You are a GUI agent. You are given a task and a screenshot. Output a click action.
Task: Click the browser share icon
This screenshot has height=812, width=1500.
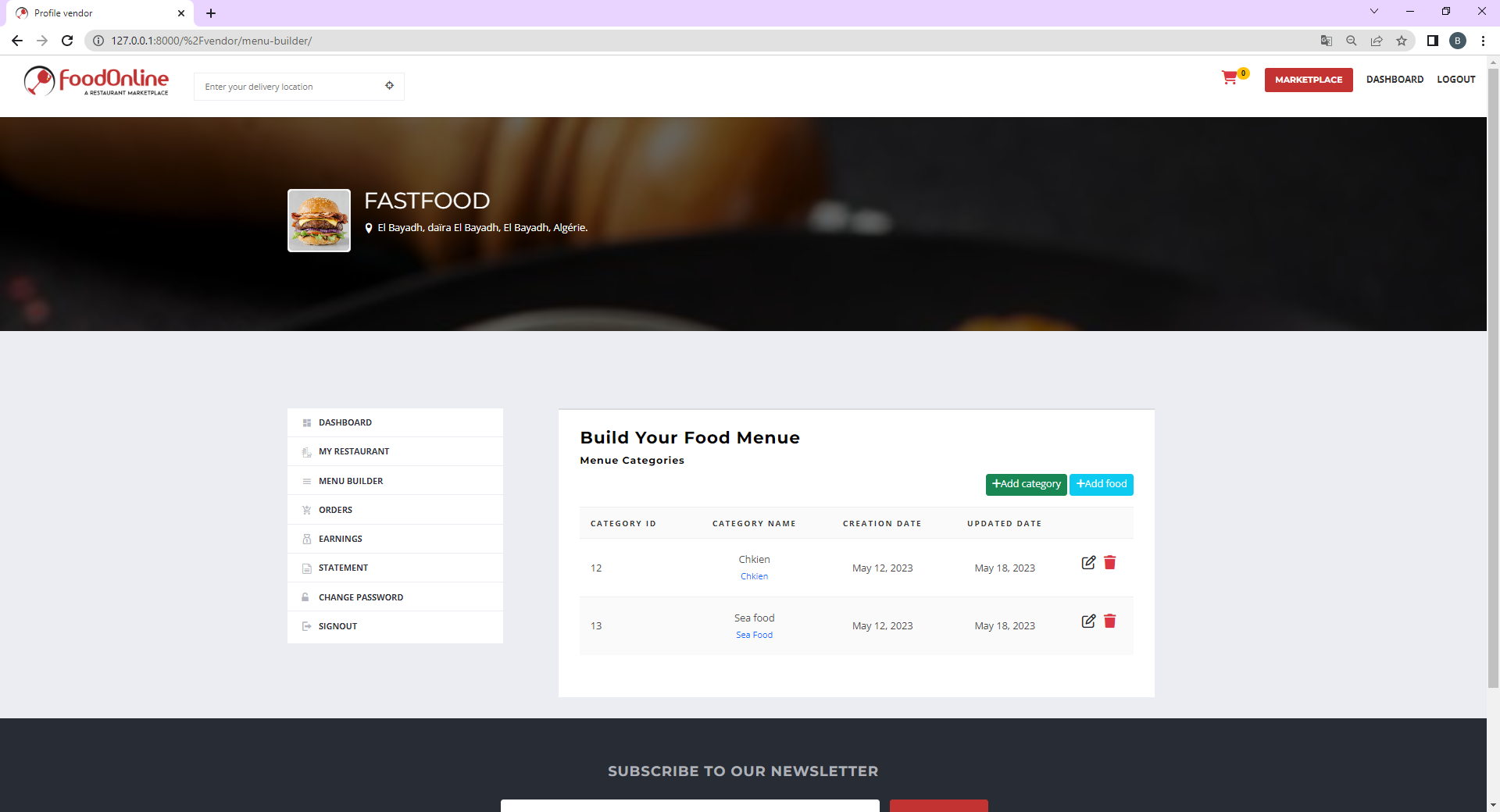pos(1377,41)
